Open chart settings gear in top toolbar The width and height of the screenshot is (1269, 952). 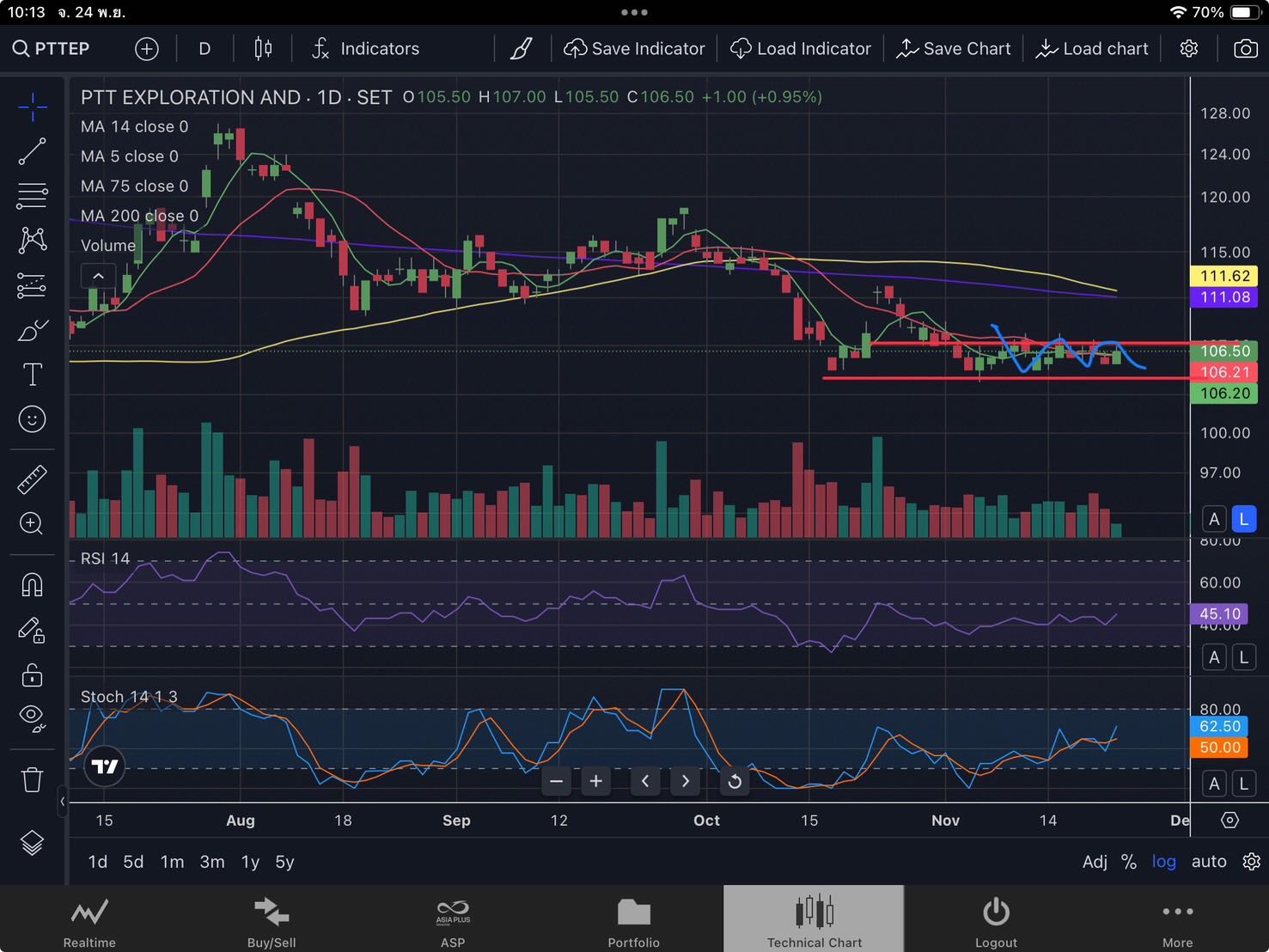coord(1189,49)
